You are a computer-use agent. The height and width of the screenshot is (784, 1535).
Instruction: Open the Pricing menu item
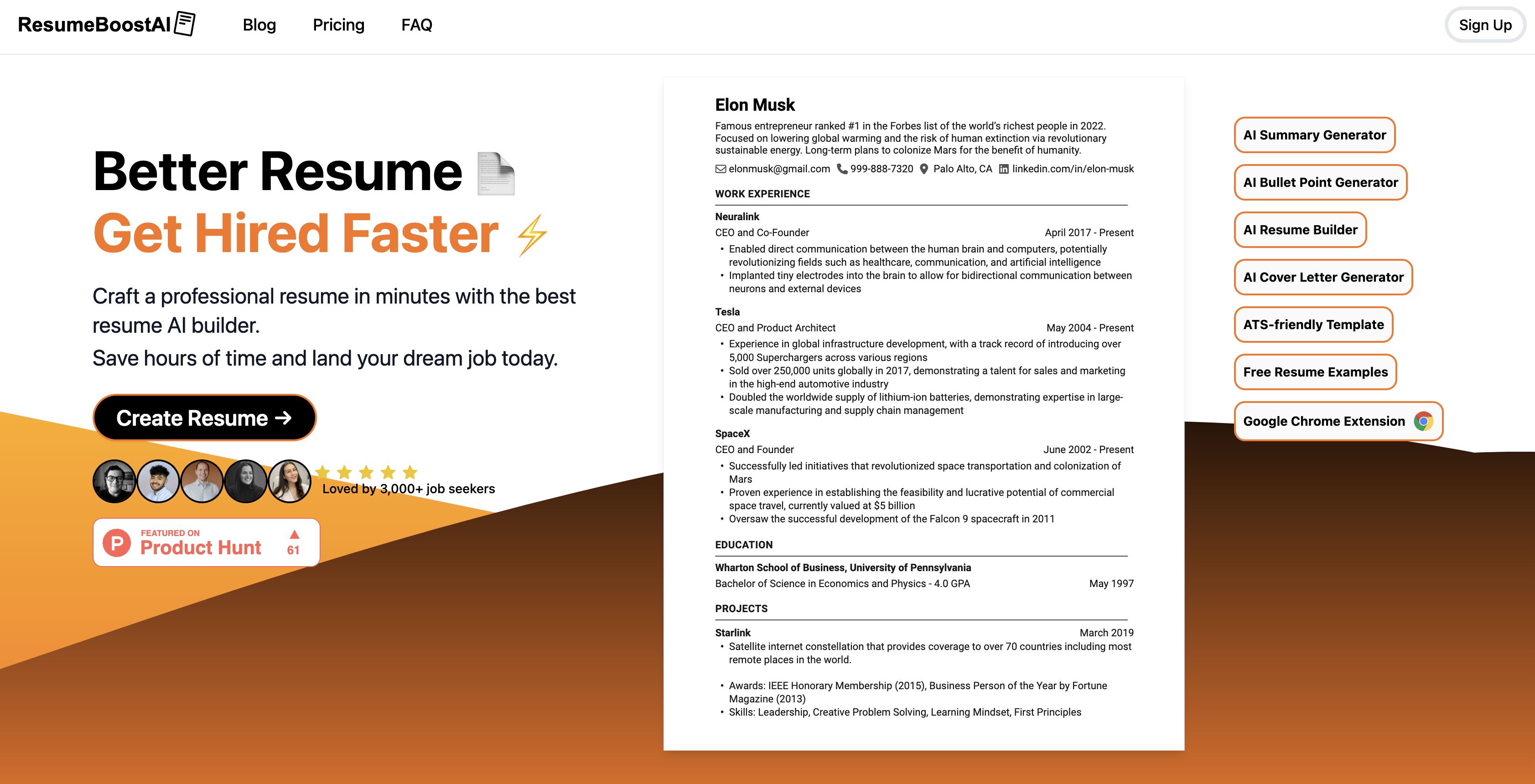pyautogui.click(x=339, y=25)
